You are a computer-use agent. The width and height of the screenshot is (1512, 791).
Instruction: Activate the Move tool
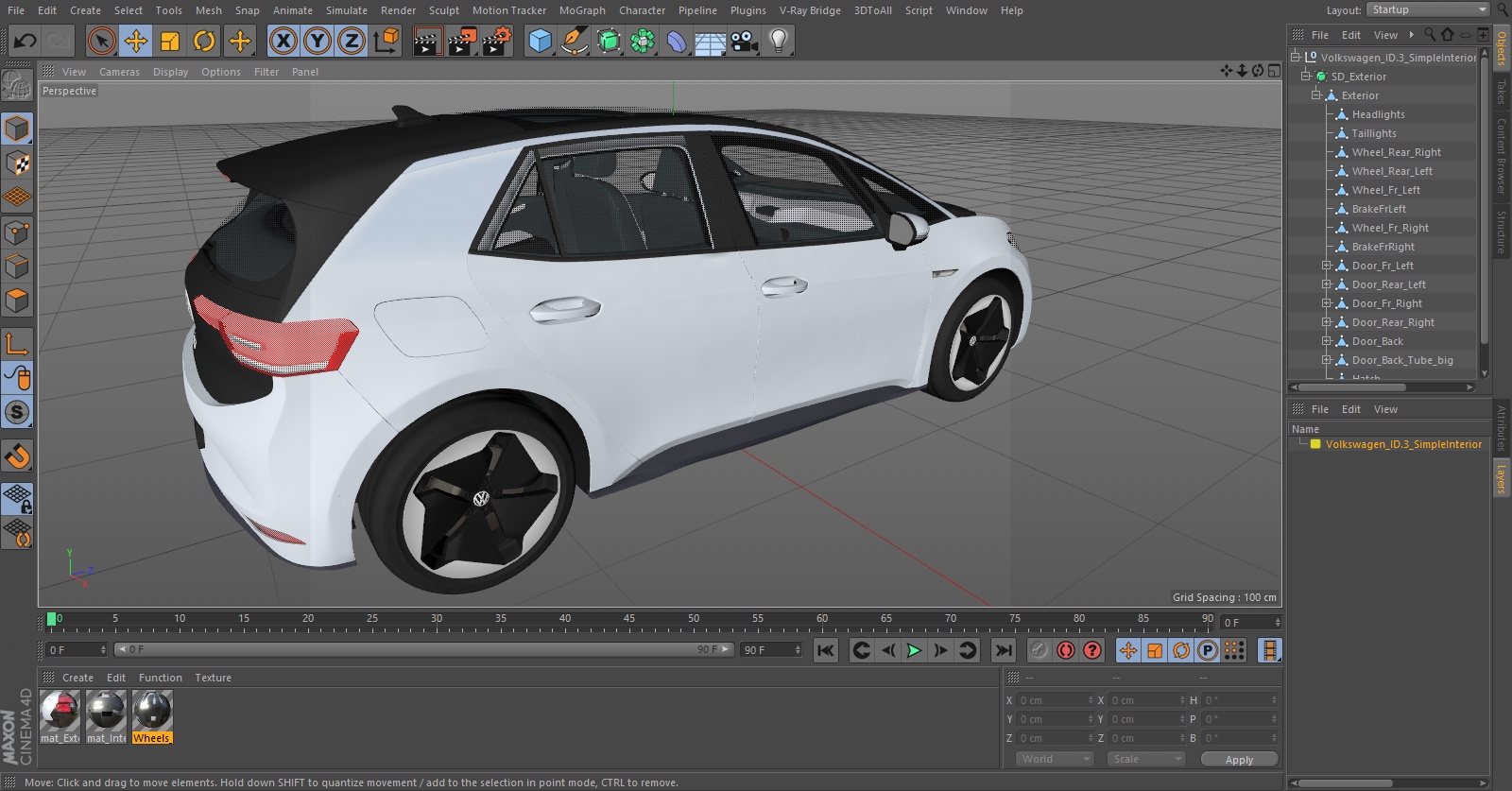coord(136,41)
